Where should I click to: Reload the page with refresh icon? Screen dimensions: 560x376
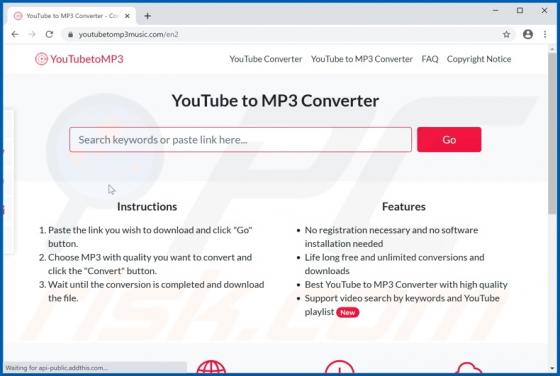[49, 34]
